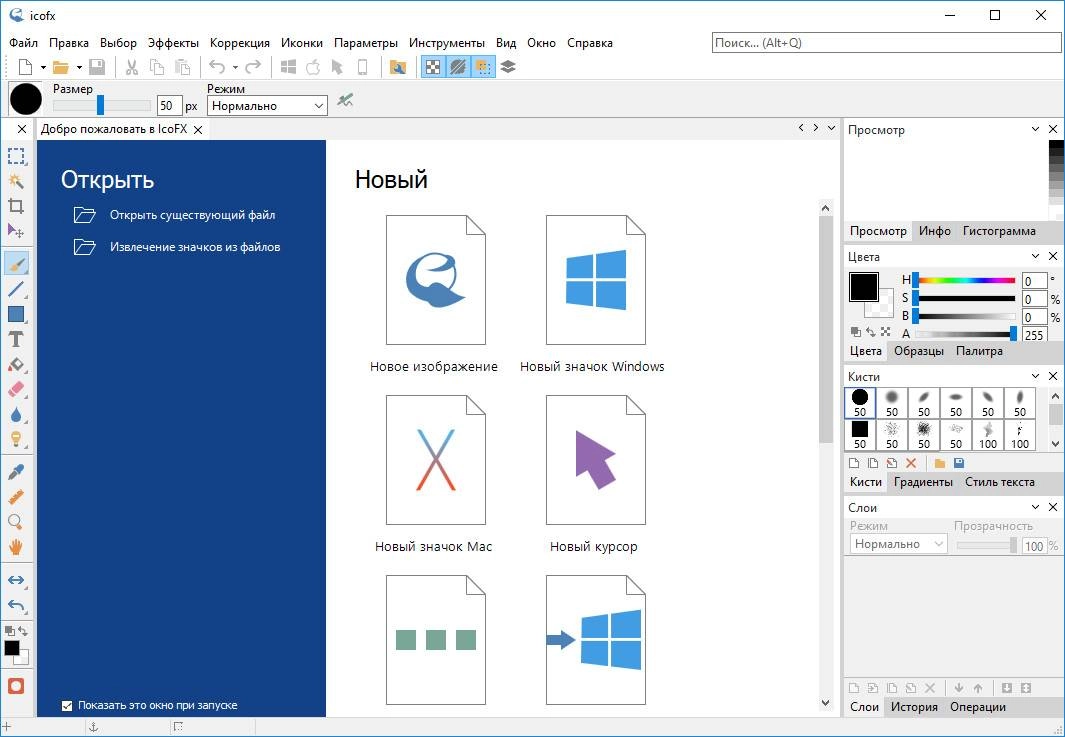This screenshot has height=737, width=1065.
Task: Switch to the История tab
Action: (x=914, y=707)
